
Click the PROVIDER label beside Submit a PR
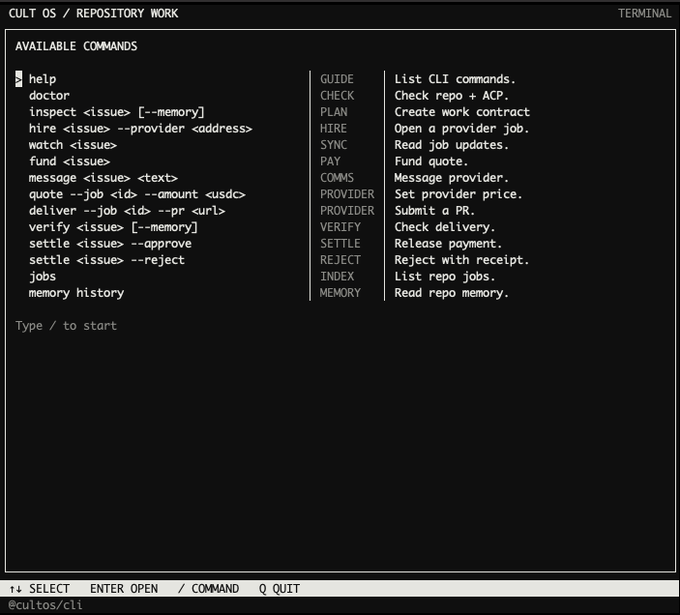click(347, 211)
